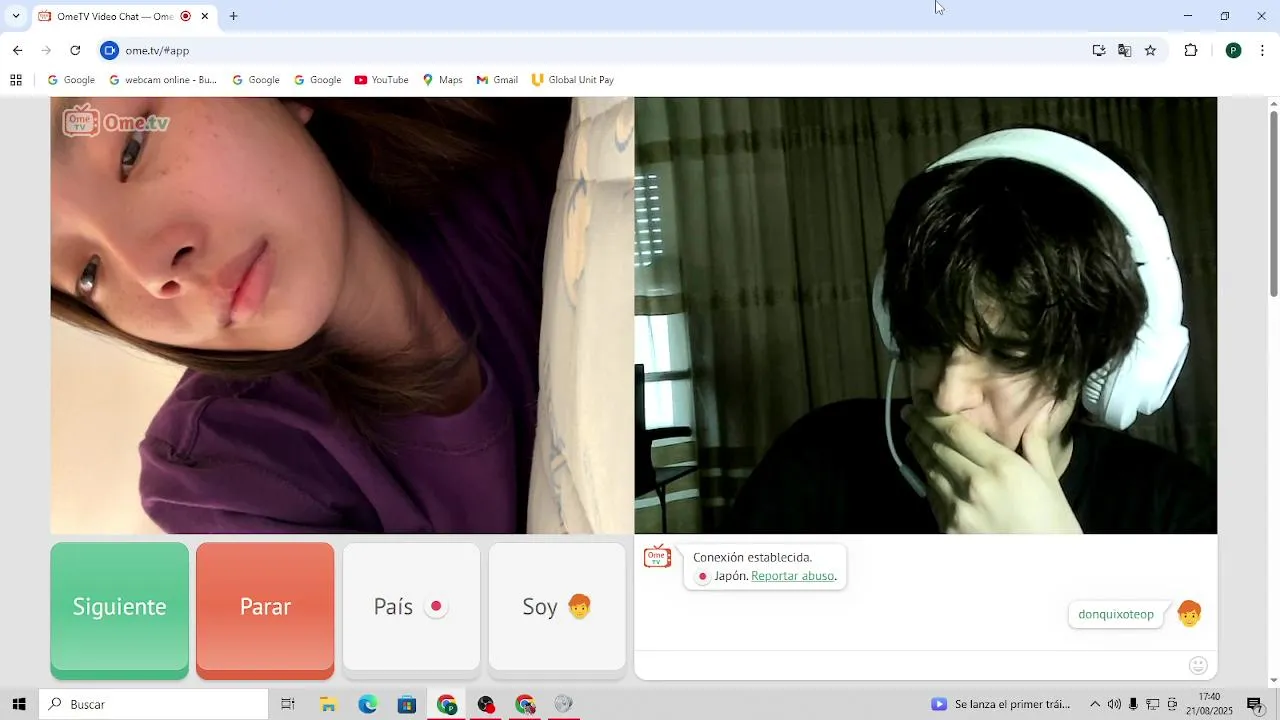1280x720 pixels.
Task: Open Task View on taskbar
Action: click(288, 704)
